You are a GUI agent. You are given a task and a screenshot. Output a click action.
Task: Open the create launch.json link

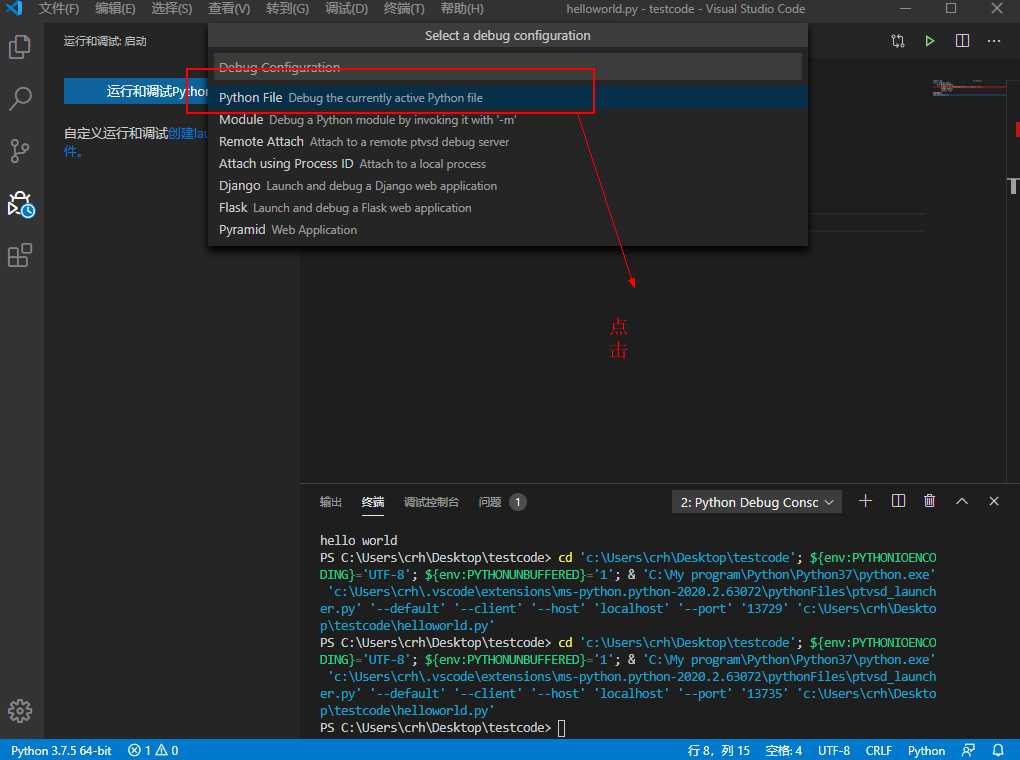point(188,133)
